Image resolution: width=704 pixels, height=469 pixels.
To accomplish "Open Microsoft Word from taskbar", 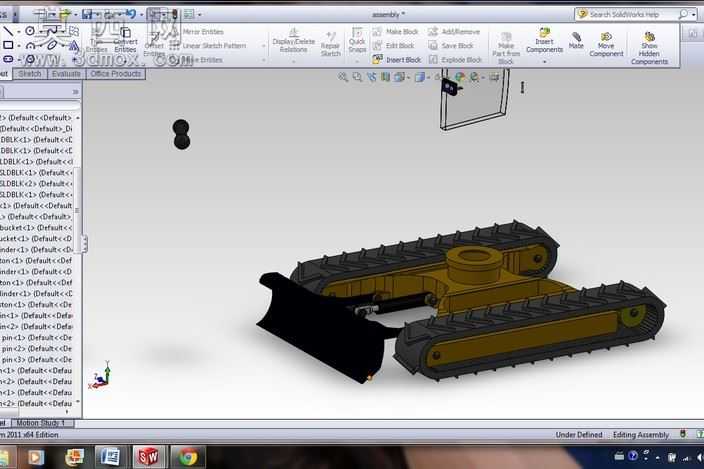I will pyautogui.click(x=110, y=457).
